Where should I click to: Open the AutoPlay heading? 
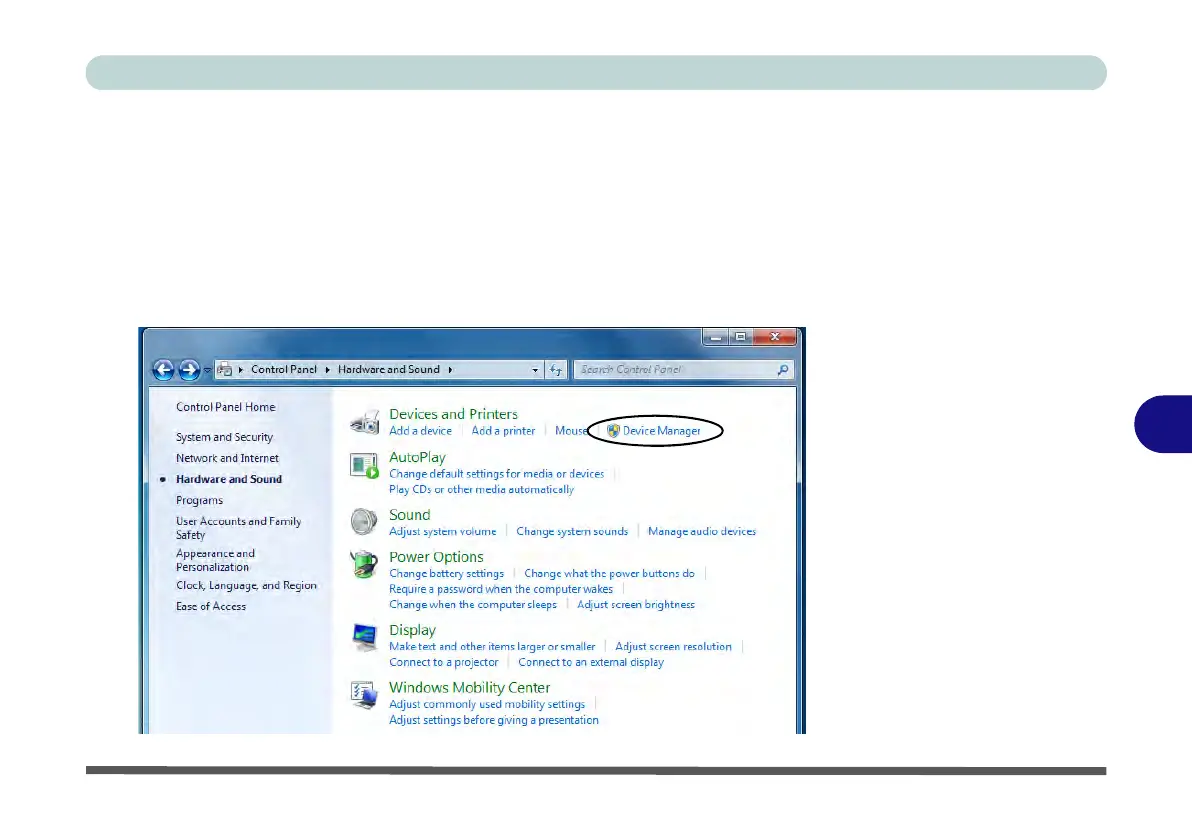[417, 457]
